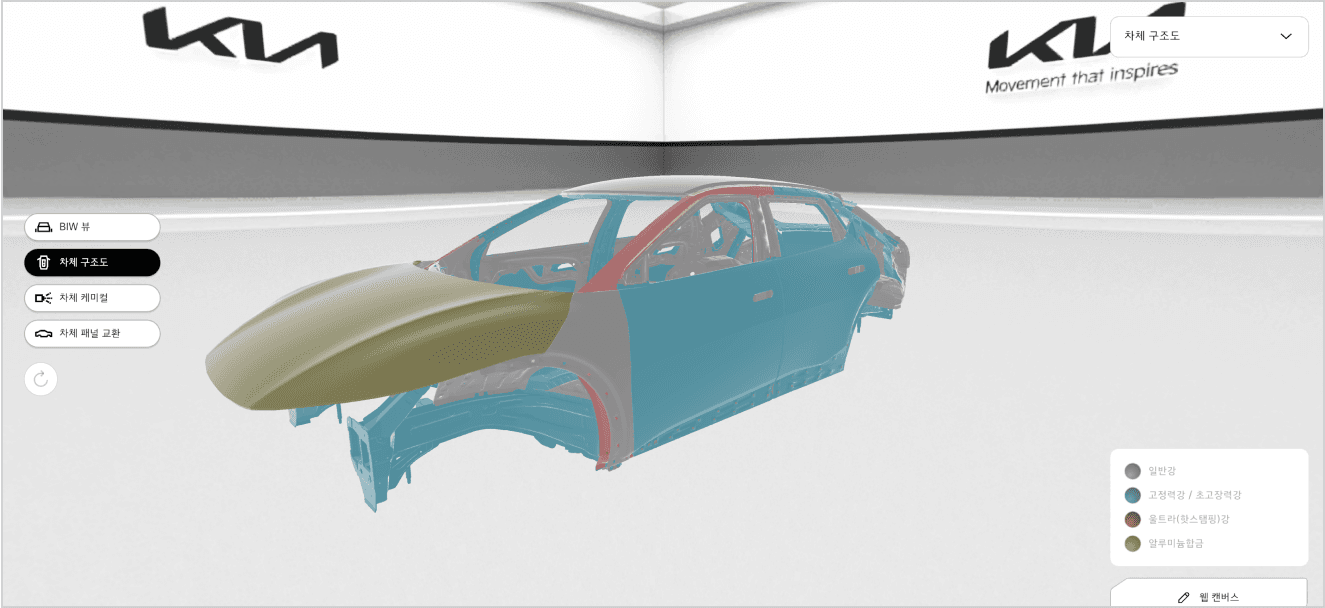Click the car outline icon on 차체 패널 교환
1325x608 pixels.
tap(45, 334)
